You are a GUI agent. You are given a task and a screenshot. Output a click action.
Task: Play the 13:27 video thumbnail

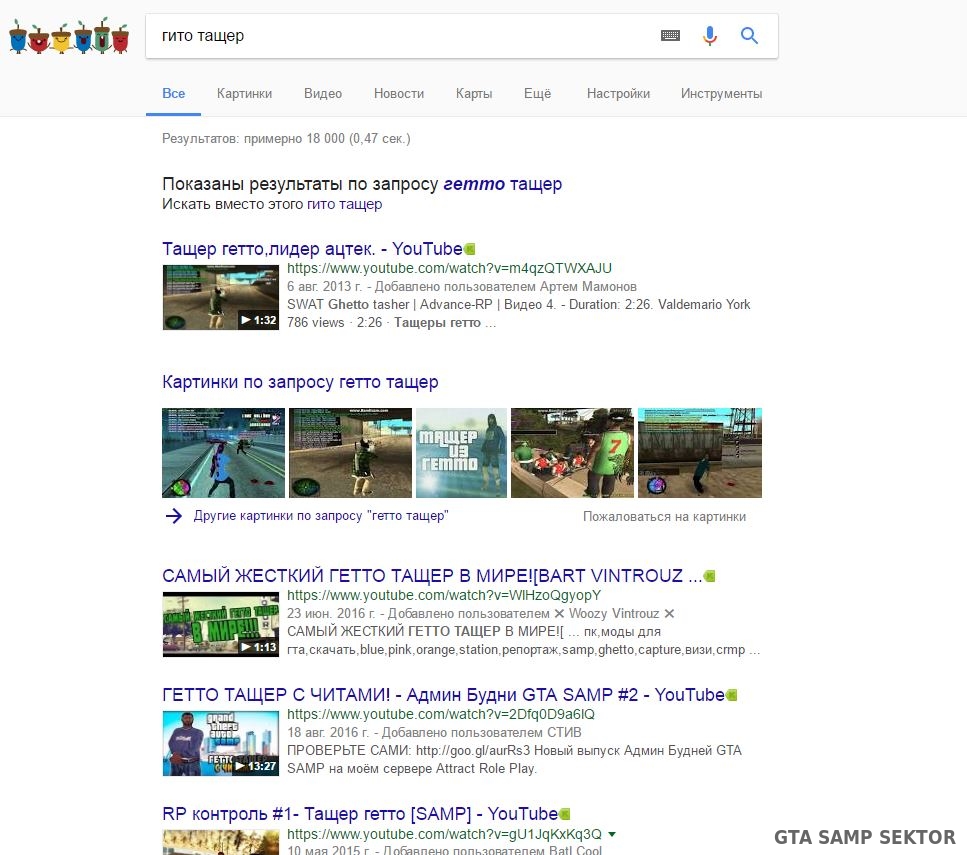221,743
